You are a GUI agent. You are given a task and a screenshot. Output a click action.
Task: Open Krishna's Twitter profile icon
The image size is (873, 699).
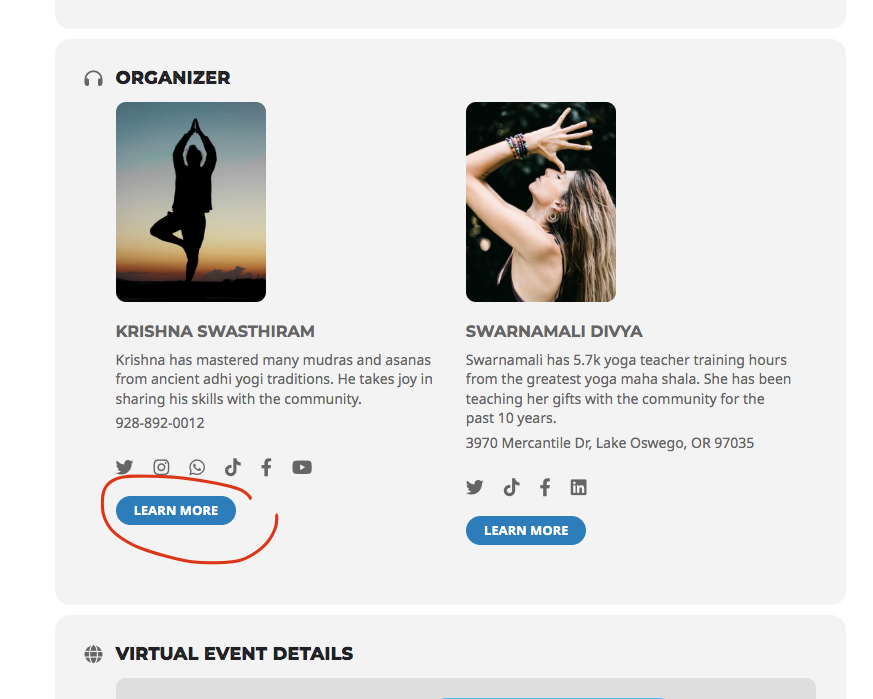tap(124, 467)
